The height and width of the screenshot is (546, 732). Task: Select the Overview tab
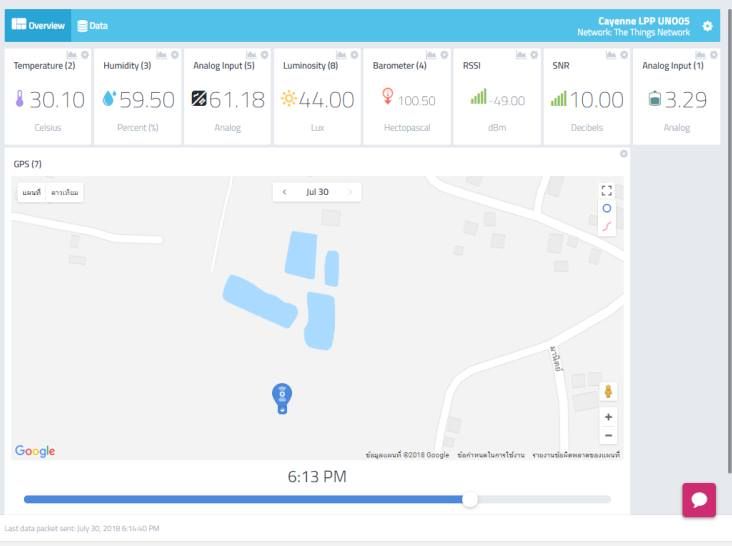point(39,25)
